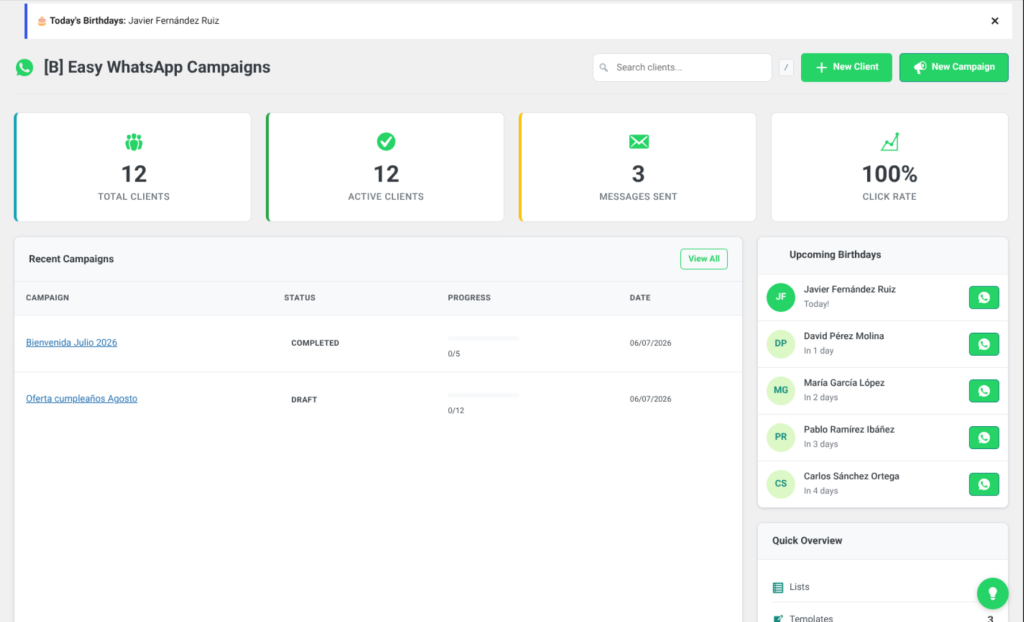Open Lists in Quick Overview
This screenshot has height=622, width=1024.
(799, 587)
